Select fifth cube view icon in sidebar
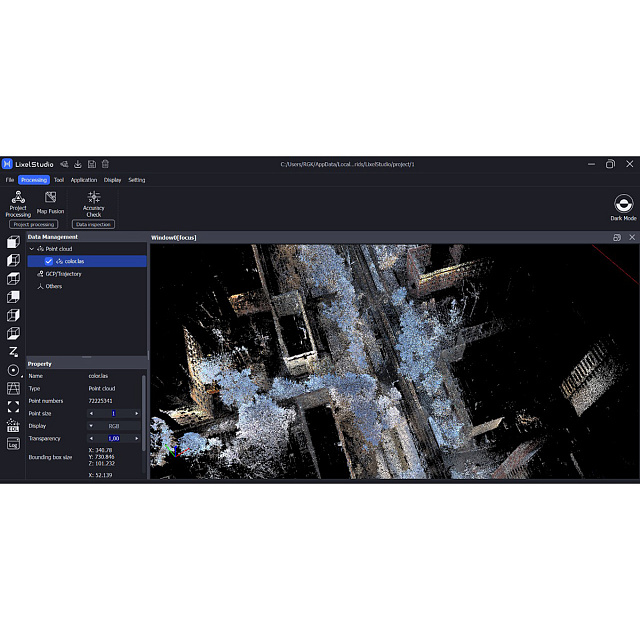This screenshot has width=640, height=640. click(13, 315)
